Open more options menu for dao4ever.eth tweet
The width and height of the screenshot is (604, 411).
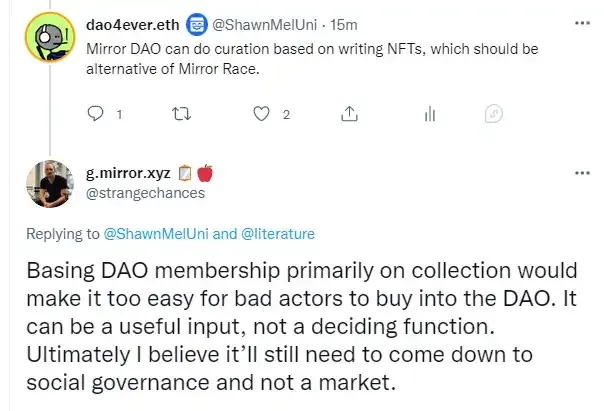582,23
